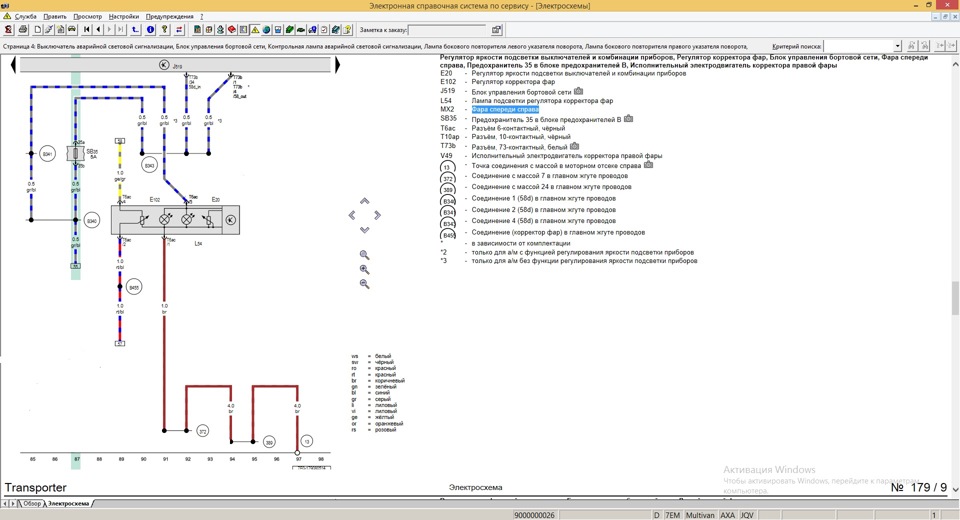The image size is (960, 520).
Task: Click into the Заметка к заказу field
Action: [x=448, y=29]
